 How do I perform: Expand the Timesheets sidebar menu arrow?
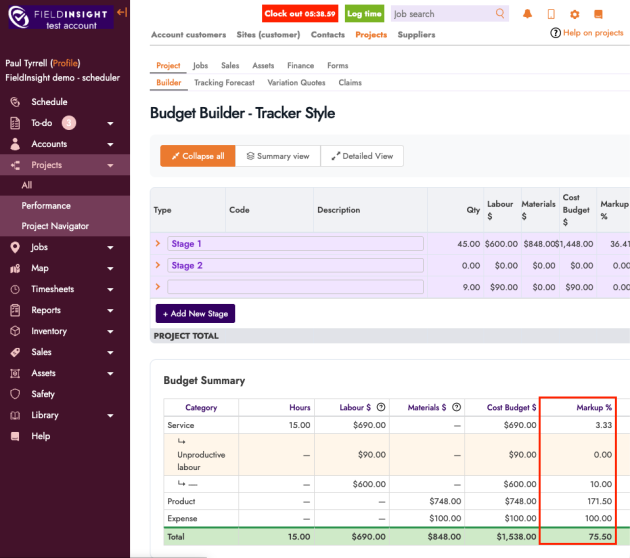[110, 289]
